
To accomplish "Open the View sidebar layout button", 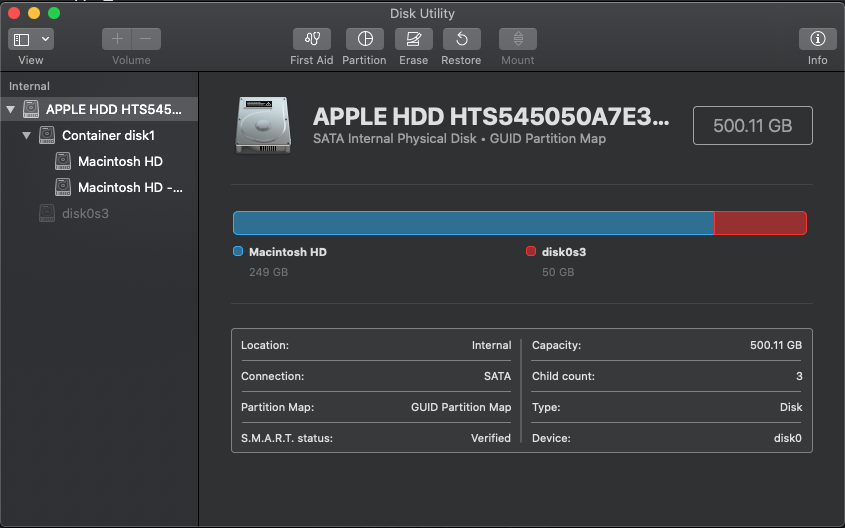I will click(22, 39).
